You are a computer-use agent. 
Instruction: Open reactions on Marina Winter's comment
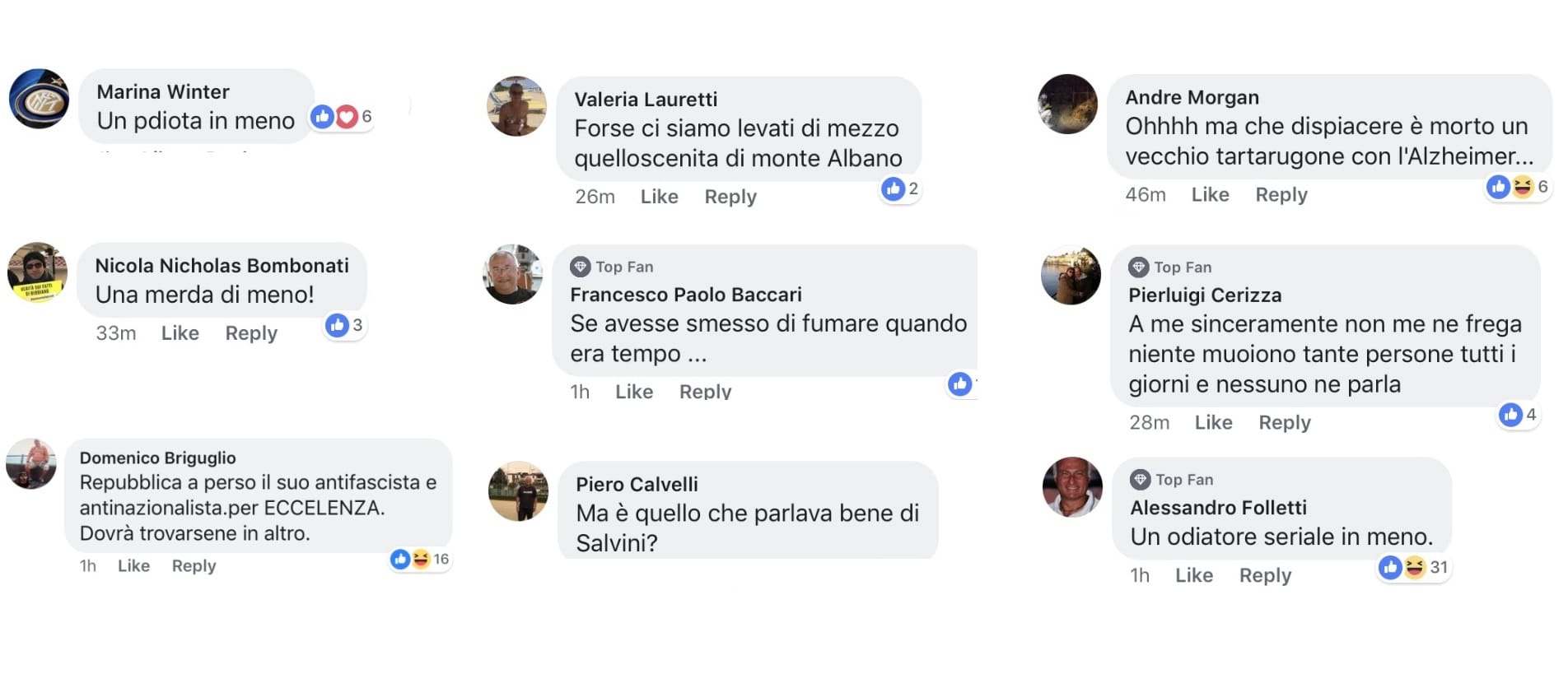click(342, 117)
